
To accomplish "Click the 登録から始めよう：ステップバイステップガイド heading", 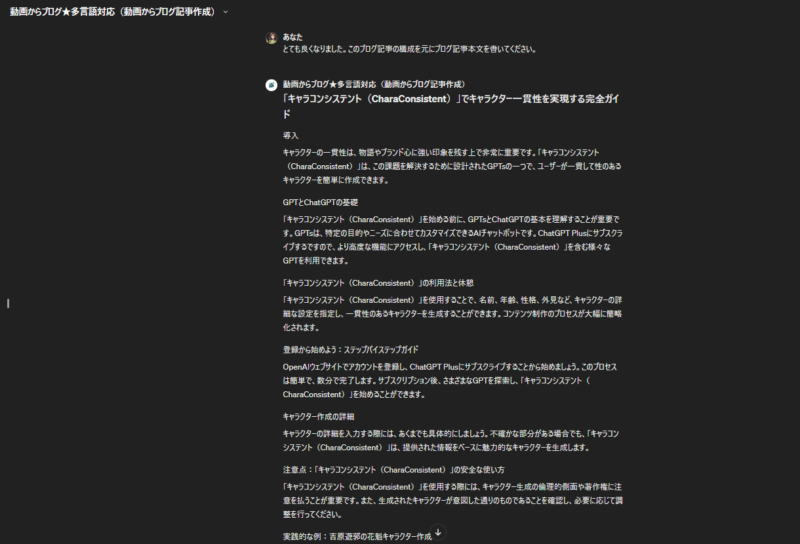I will tap(351, 350).
